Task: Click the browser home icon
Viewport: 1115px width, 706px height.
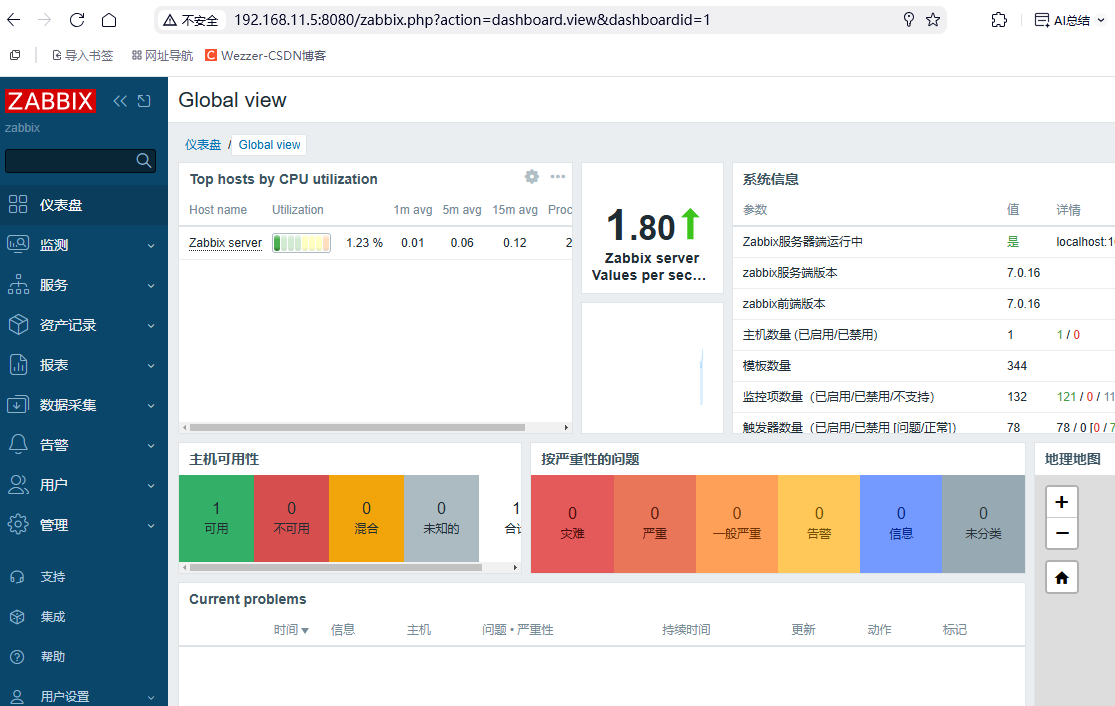Action: pos(109,20)
